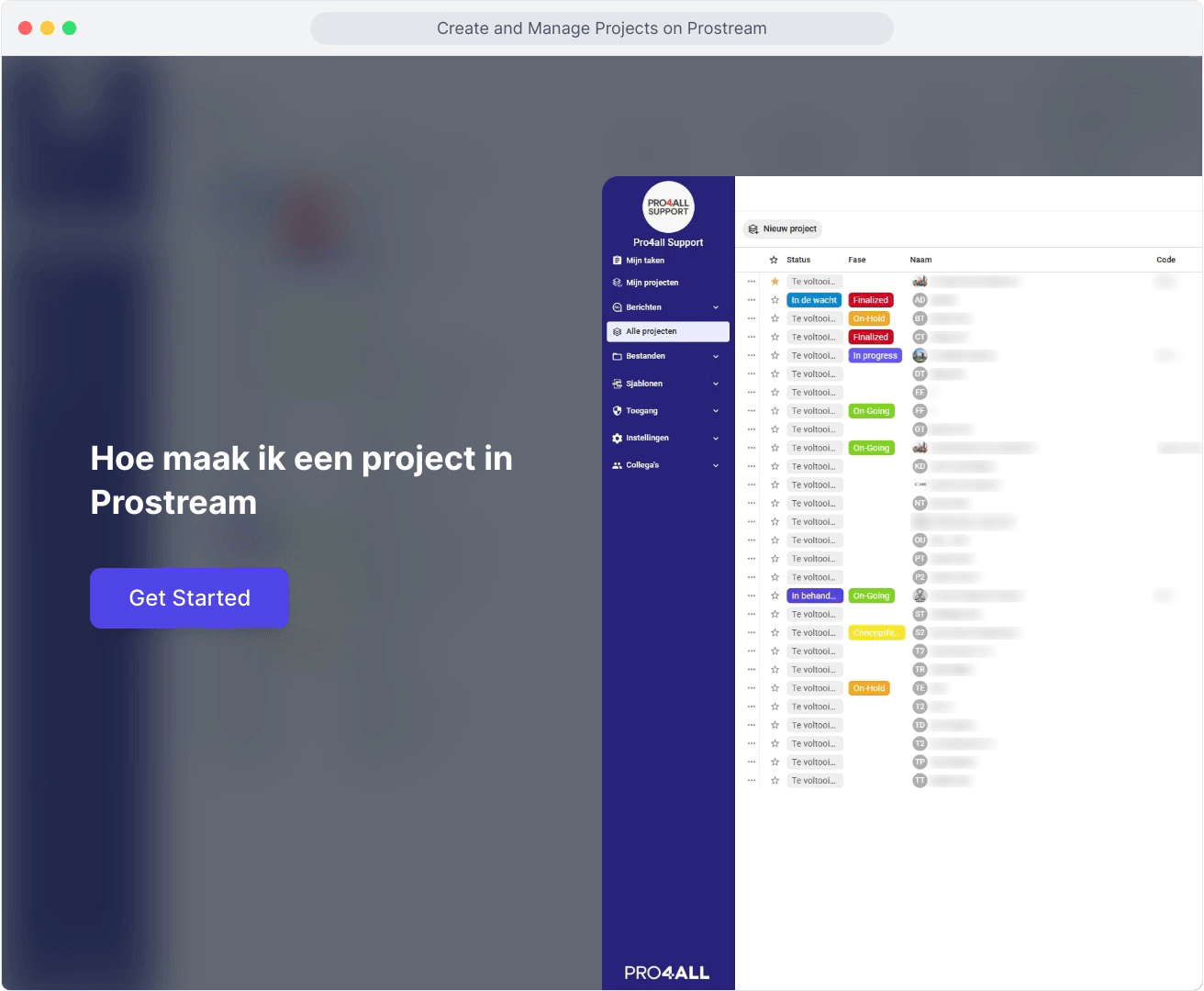Expand the Berichten submenu chevron
The image size is (1204, 991).
[x=716, y=307]
